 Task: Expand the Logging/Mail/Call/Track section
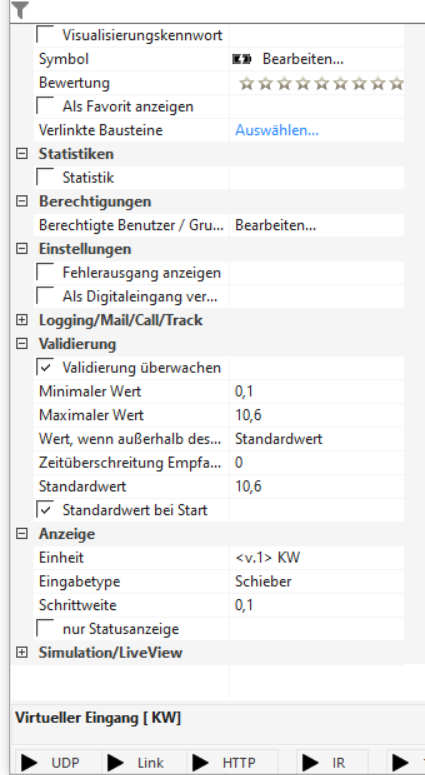[21, 320]
